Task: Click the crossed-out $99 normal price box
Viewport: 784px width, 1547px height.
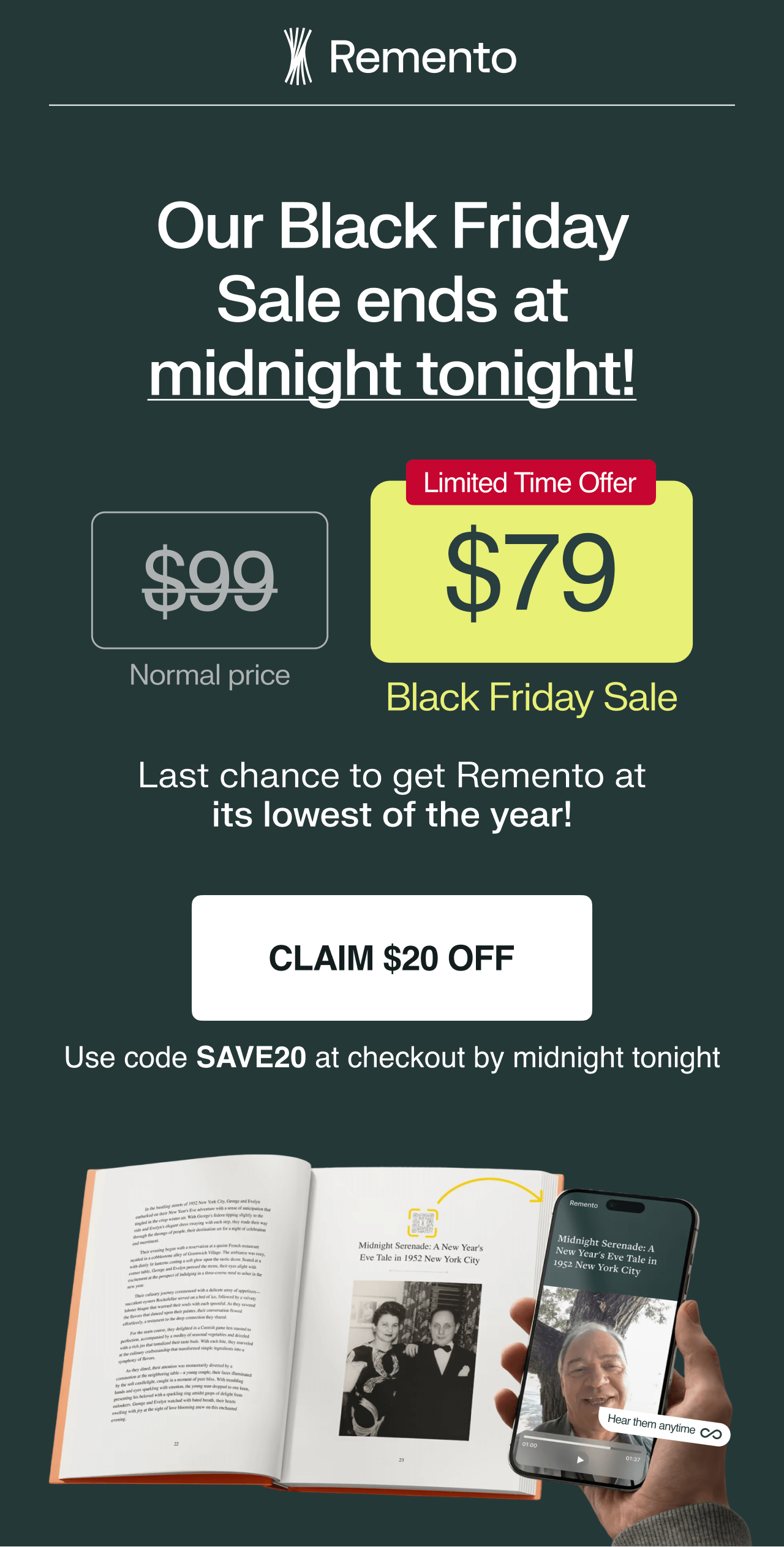Action: point(209,580)
